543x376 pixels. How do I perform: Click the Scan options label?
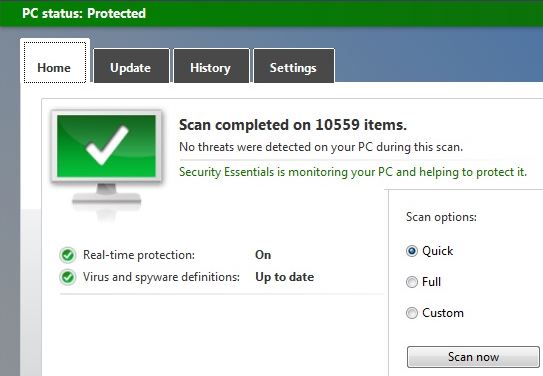[x=441, y=217]
